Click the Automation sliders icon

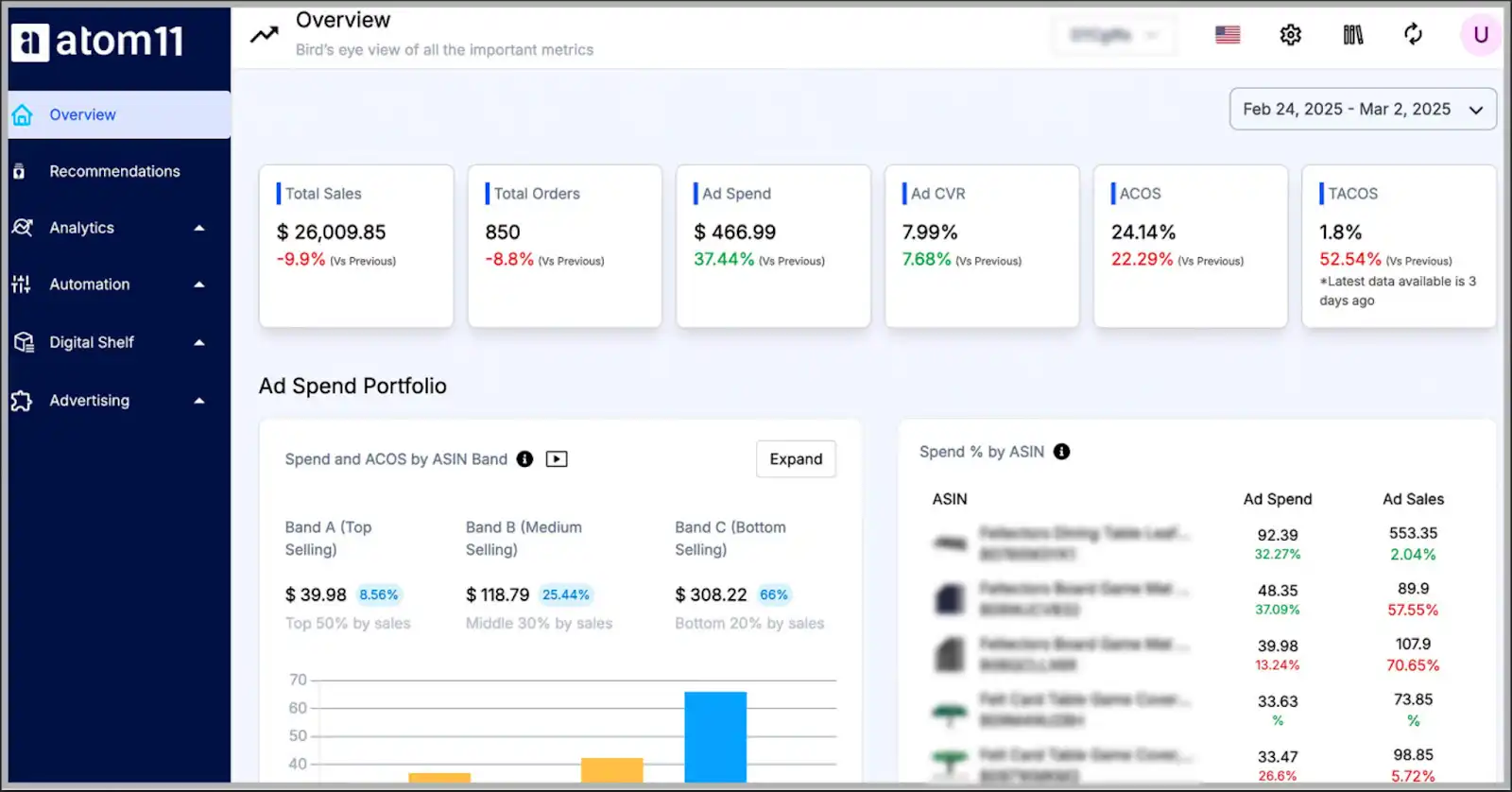point(21,284)
